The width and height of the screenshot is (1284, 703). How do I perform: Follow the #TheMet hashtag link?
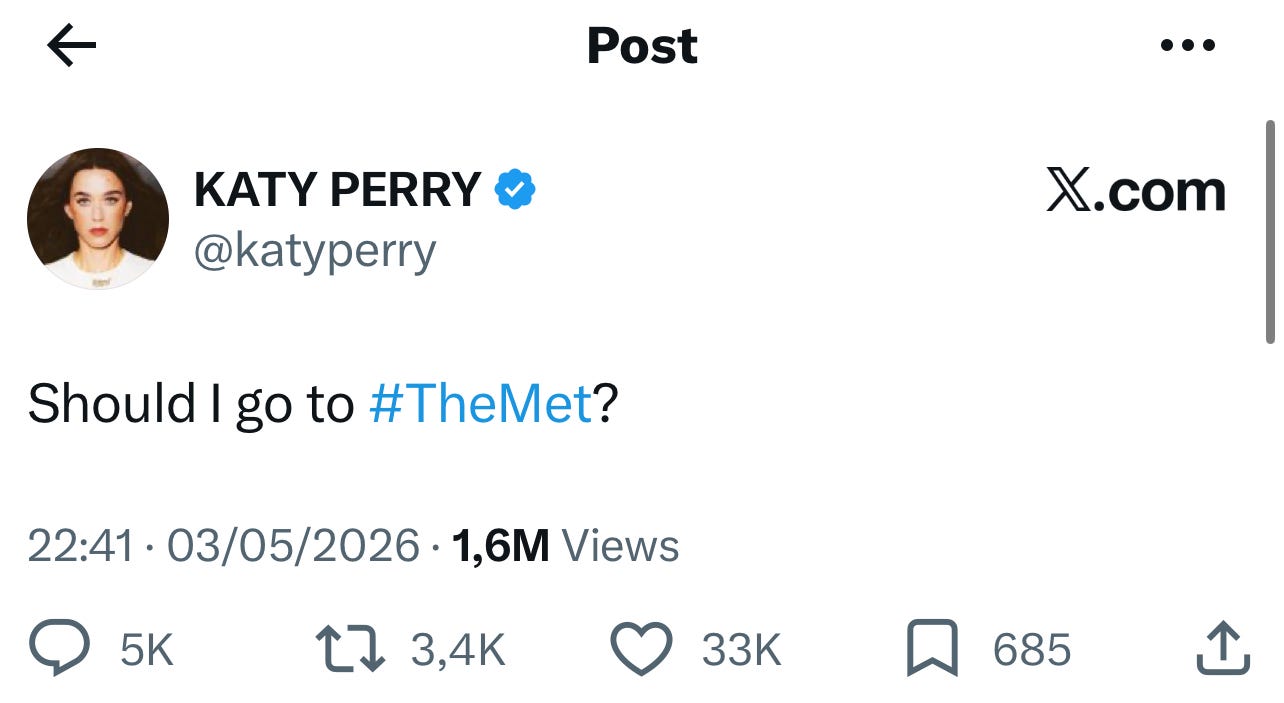pyautogui.click(x=482, y=404)
